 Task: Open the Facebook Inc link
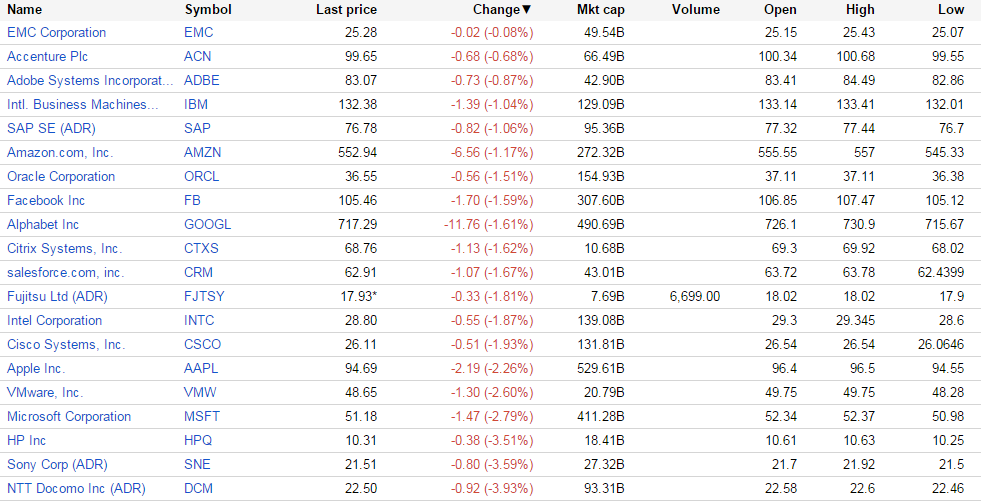(46, 201)
